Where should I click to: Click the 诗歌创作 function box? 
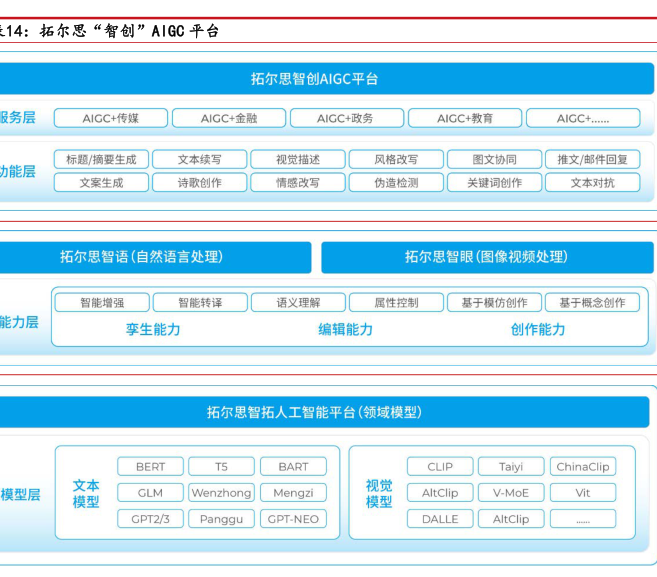[x=199, y=183]
